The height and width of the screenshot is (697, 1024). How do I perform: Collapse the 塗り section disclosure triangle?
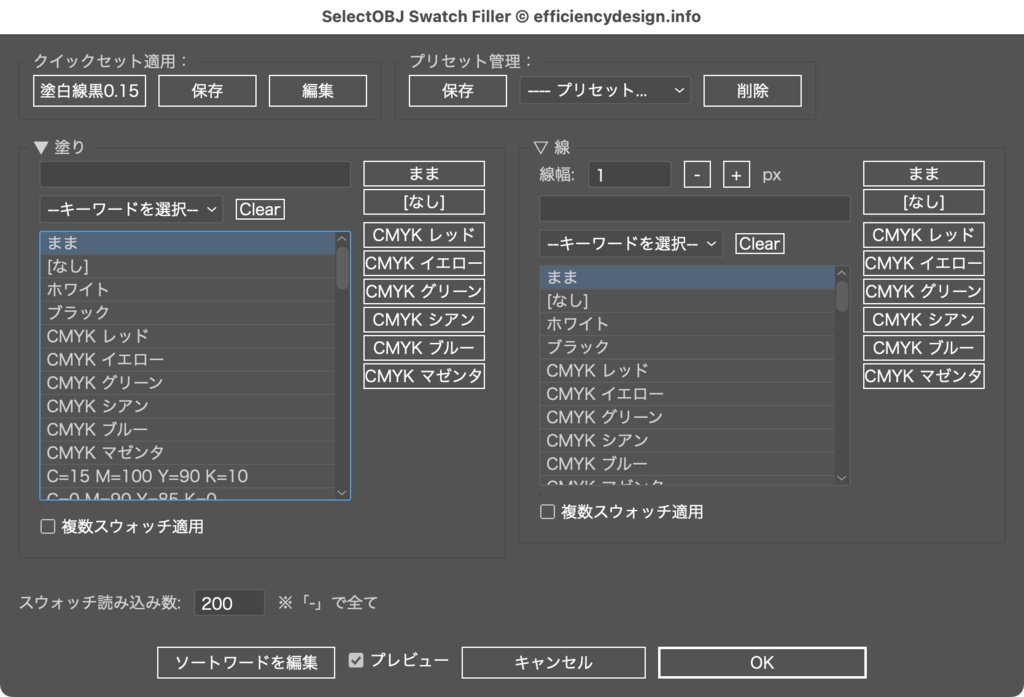click(40, 146)
